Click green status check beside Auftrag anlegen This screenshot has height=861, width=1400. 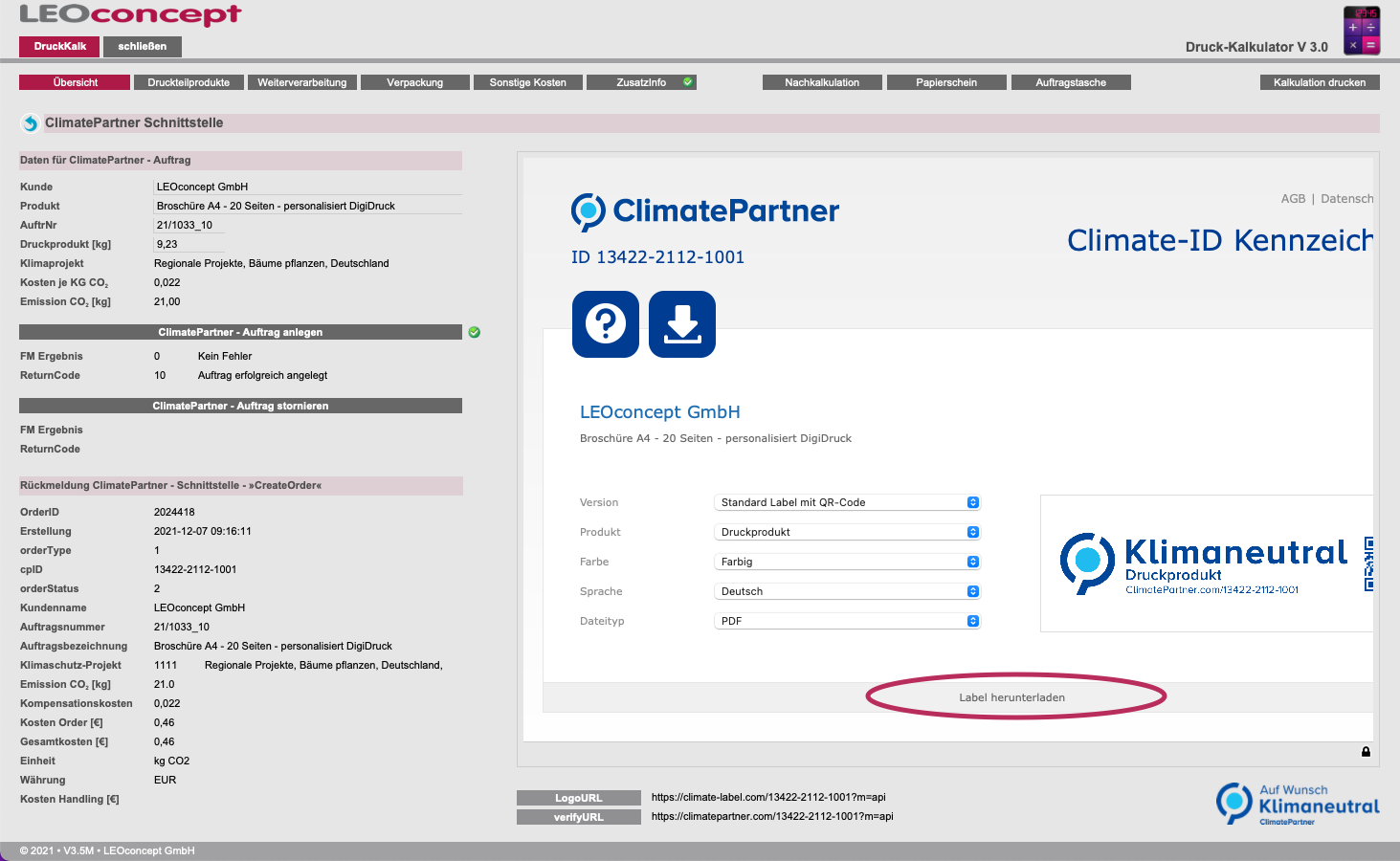point(475,332)
